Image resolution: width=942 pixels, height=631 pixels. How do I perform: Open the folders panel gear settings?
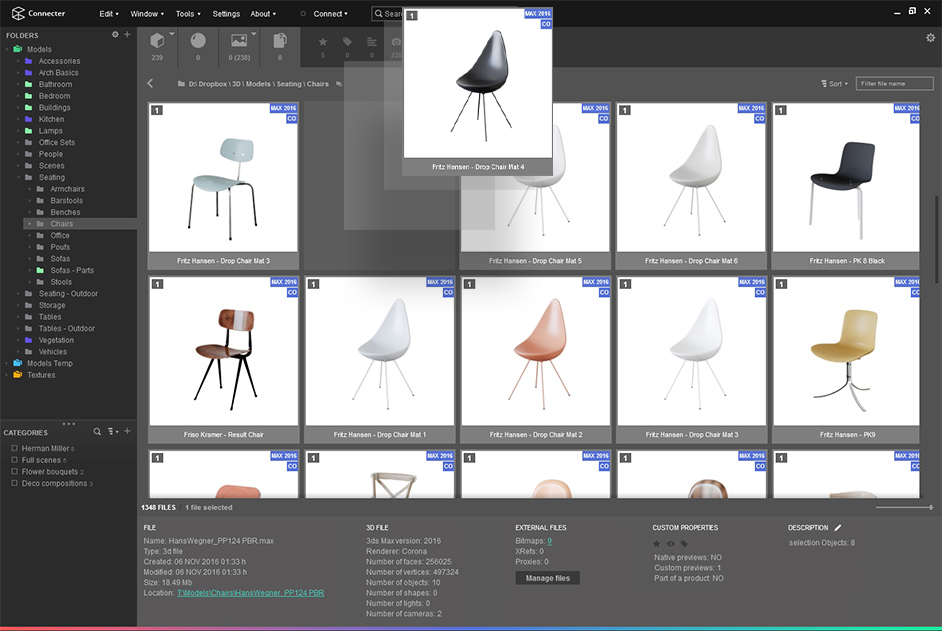tap(115, 35)
